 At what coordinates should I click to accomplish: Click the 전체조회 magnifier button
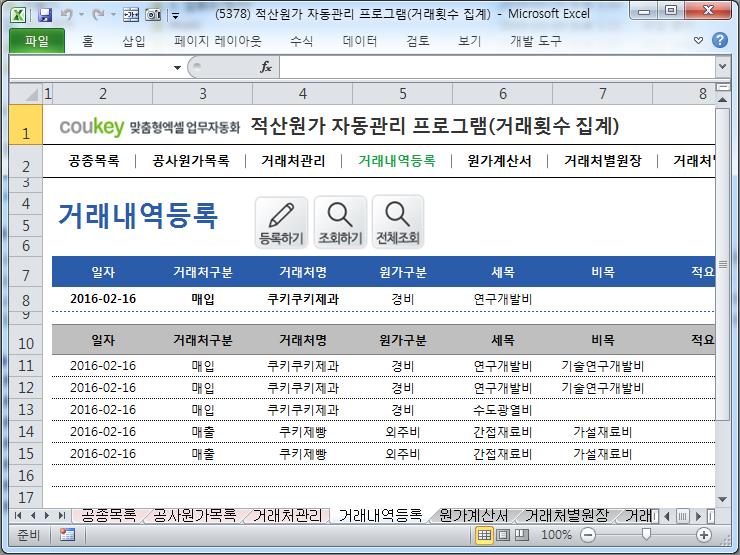pyautogui.click(x=398, y=222)
